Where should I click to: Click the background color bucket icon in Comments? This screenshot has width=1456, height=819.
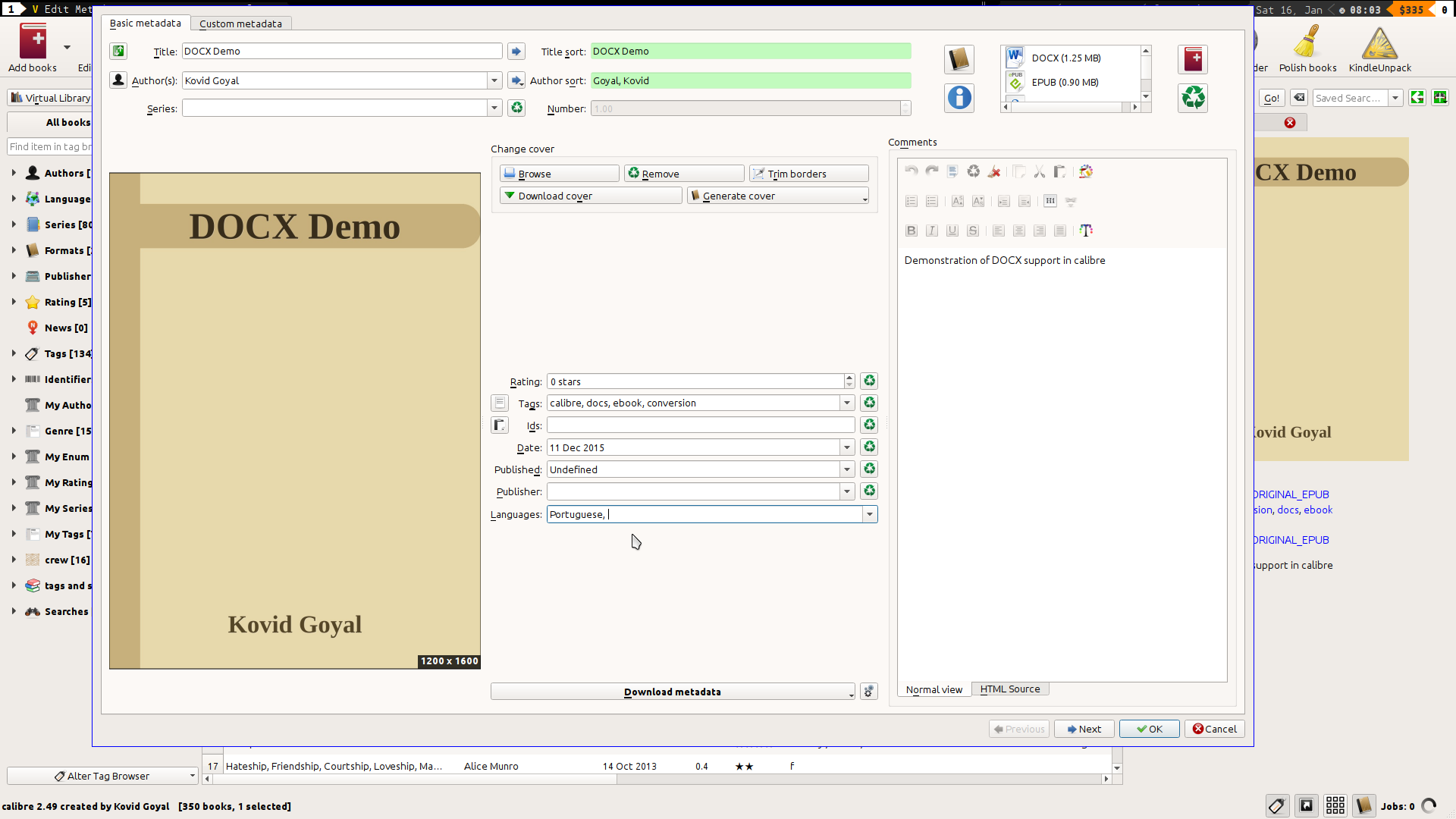click(x=1086, y=172)
